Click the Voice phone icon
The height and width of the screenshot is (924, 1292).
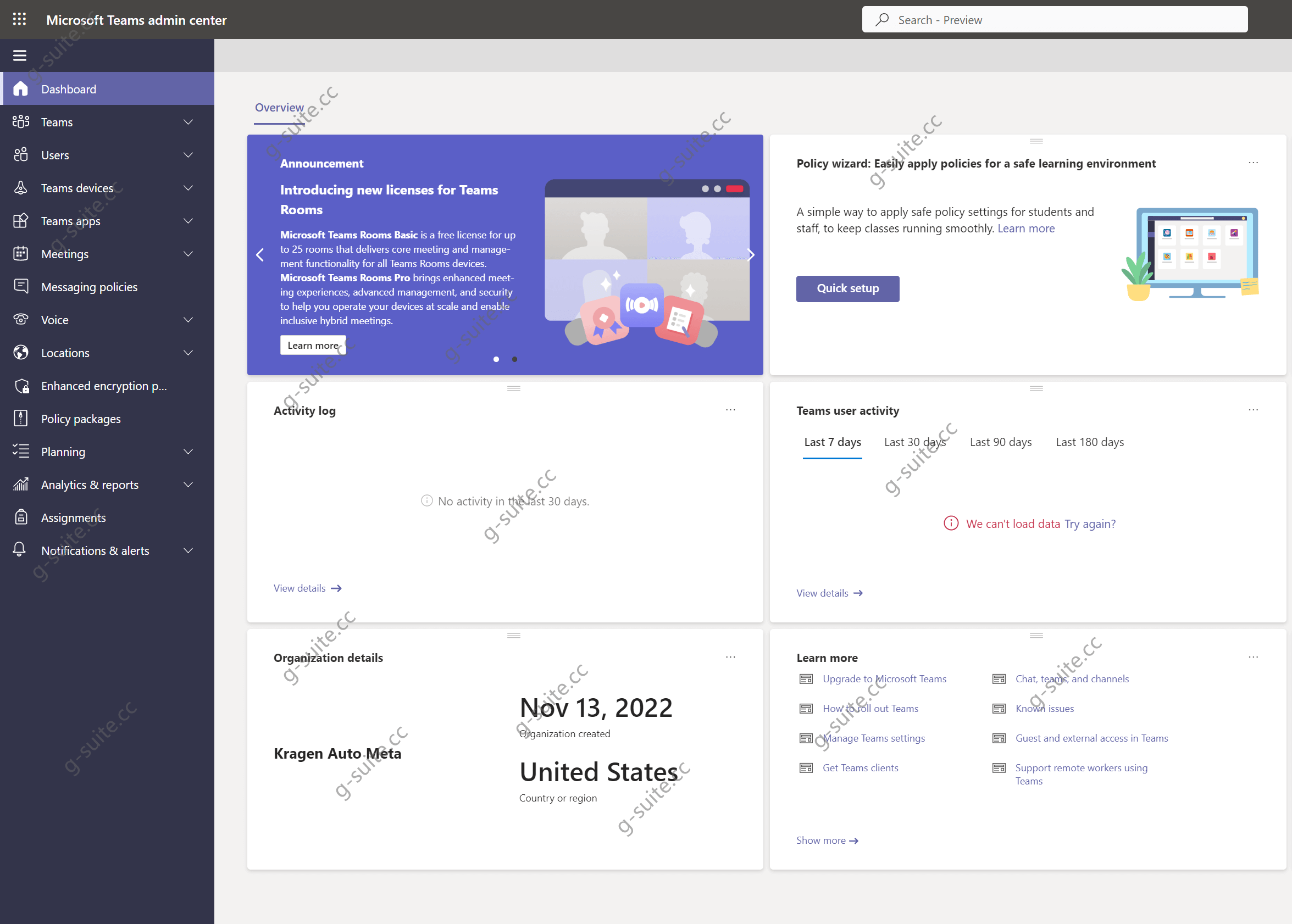20,319
